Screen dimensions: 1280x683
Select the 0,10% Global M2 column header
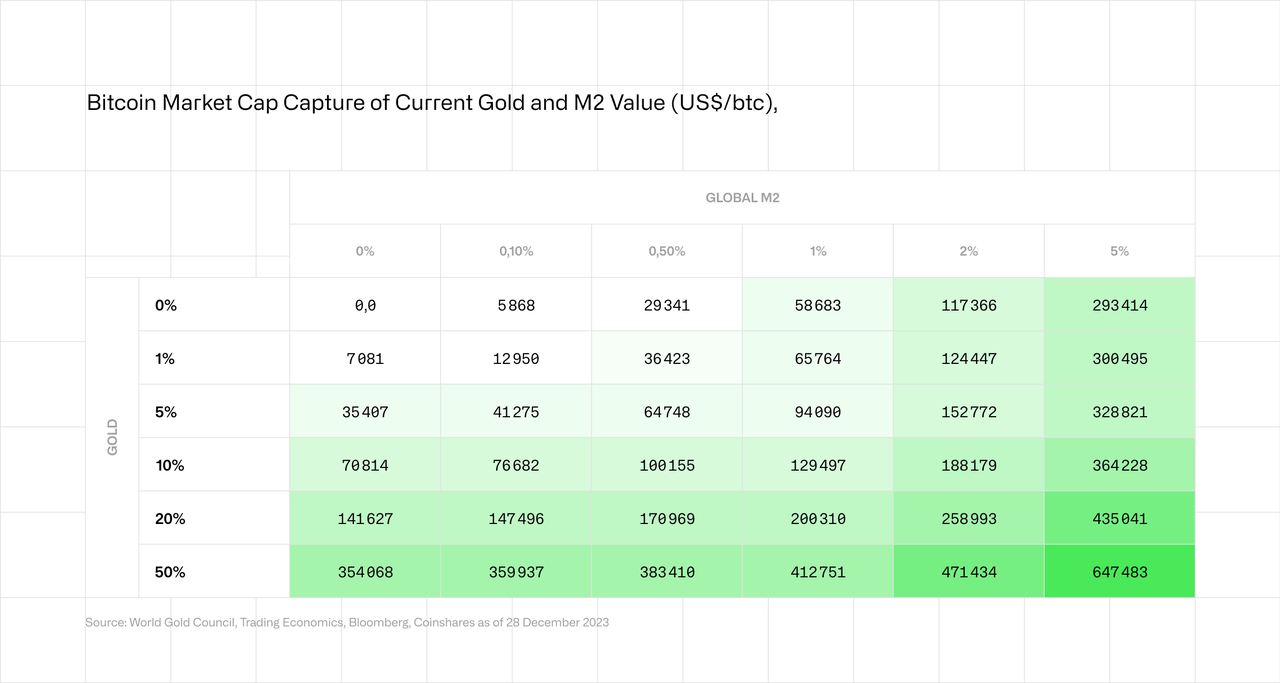coord(516,251)
